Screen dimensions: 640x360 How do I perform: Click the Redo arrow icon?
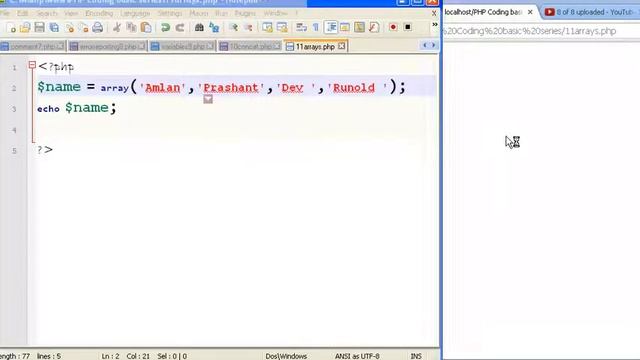[x=180, y=28]
